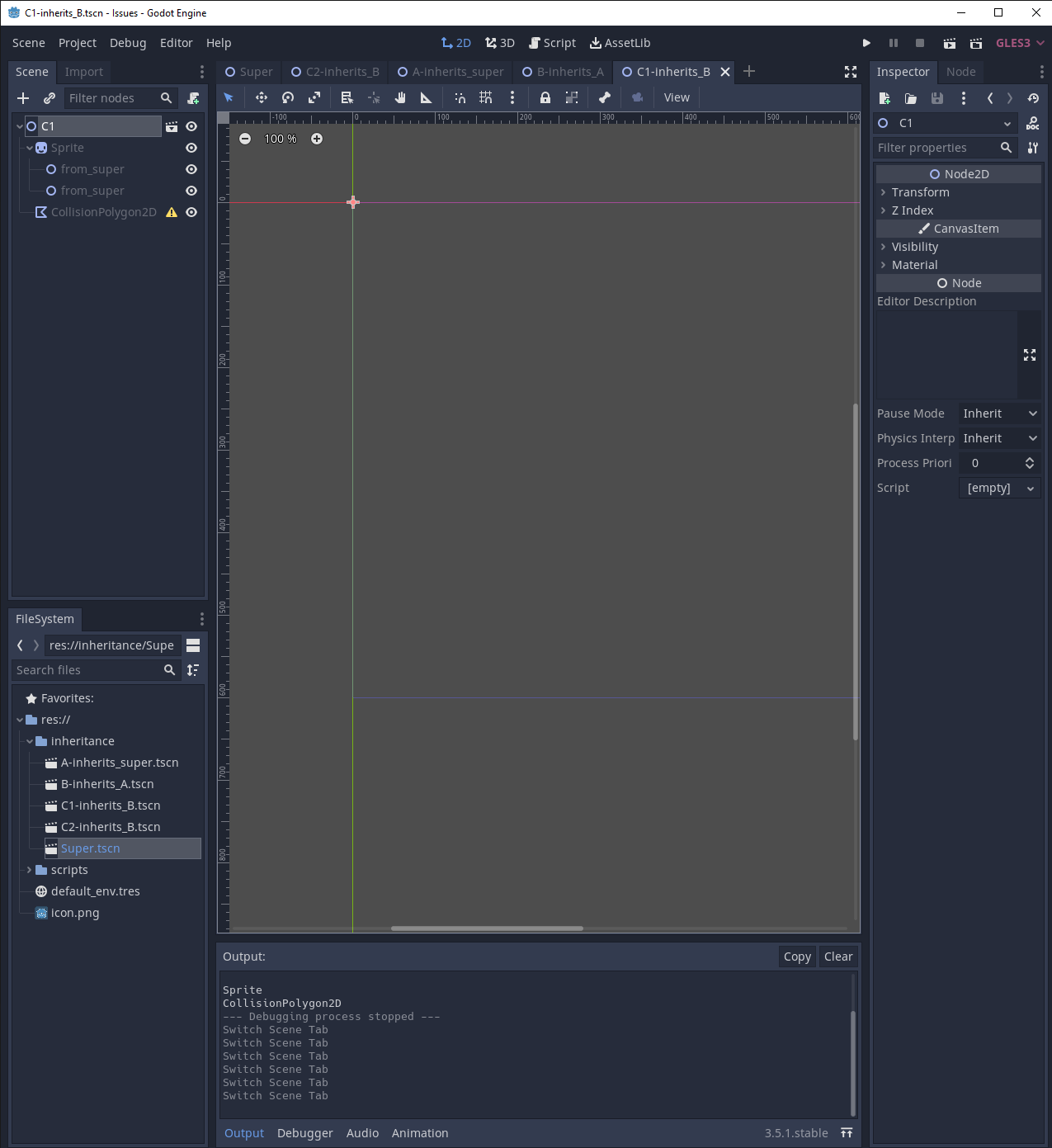
Task: Add a new scene tab
Action: coord(749,72)
